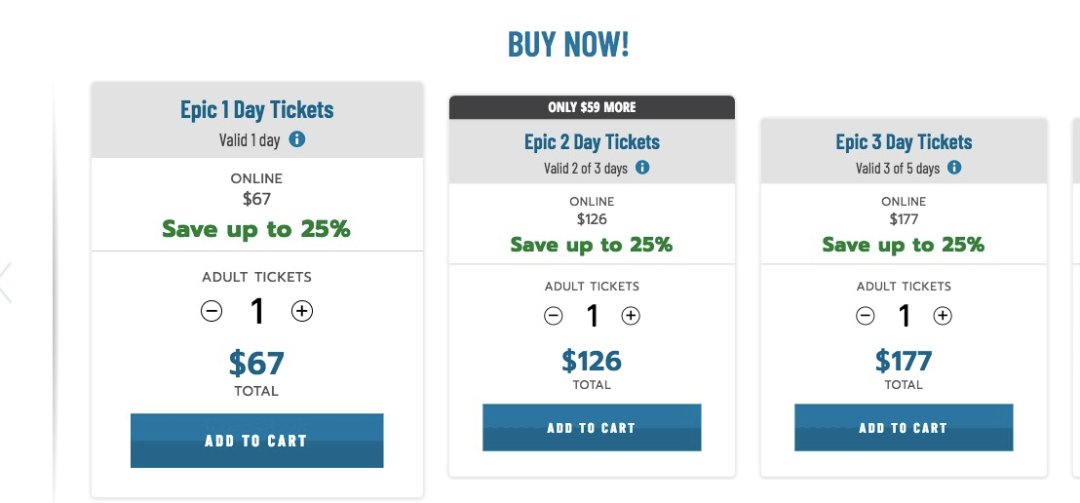Click the Epic 1 Day quantity number field
1080x503 pixels.
click(x=257, y=312)
